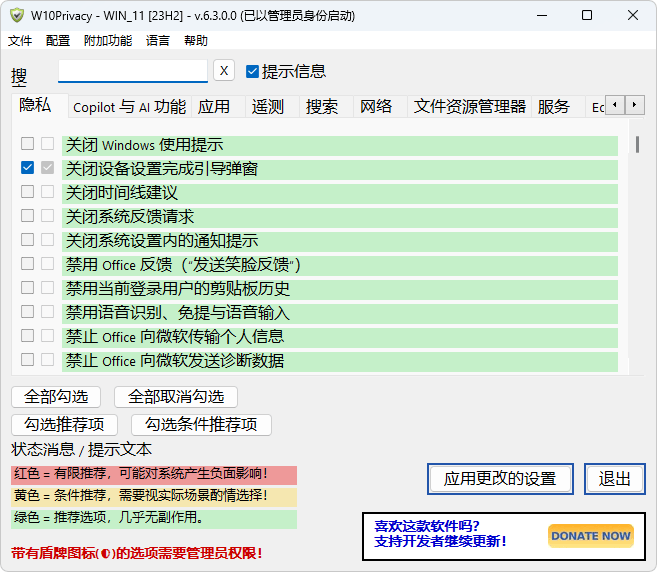Open the 文件 menu
657x572 pixels.
point(20,41)
